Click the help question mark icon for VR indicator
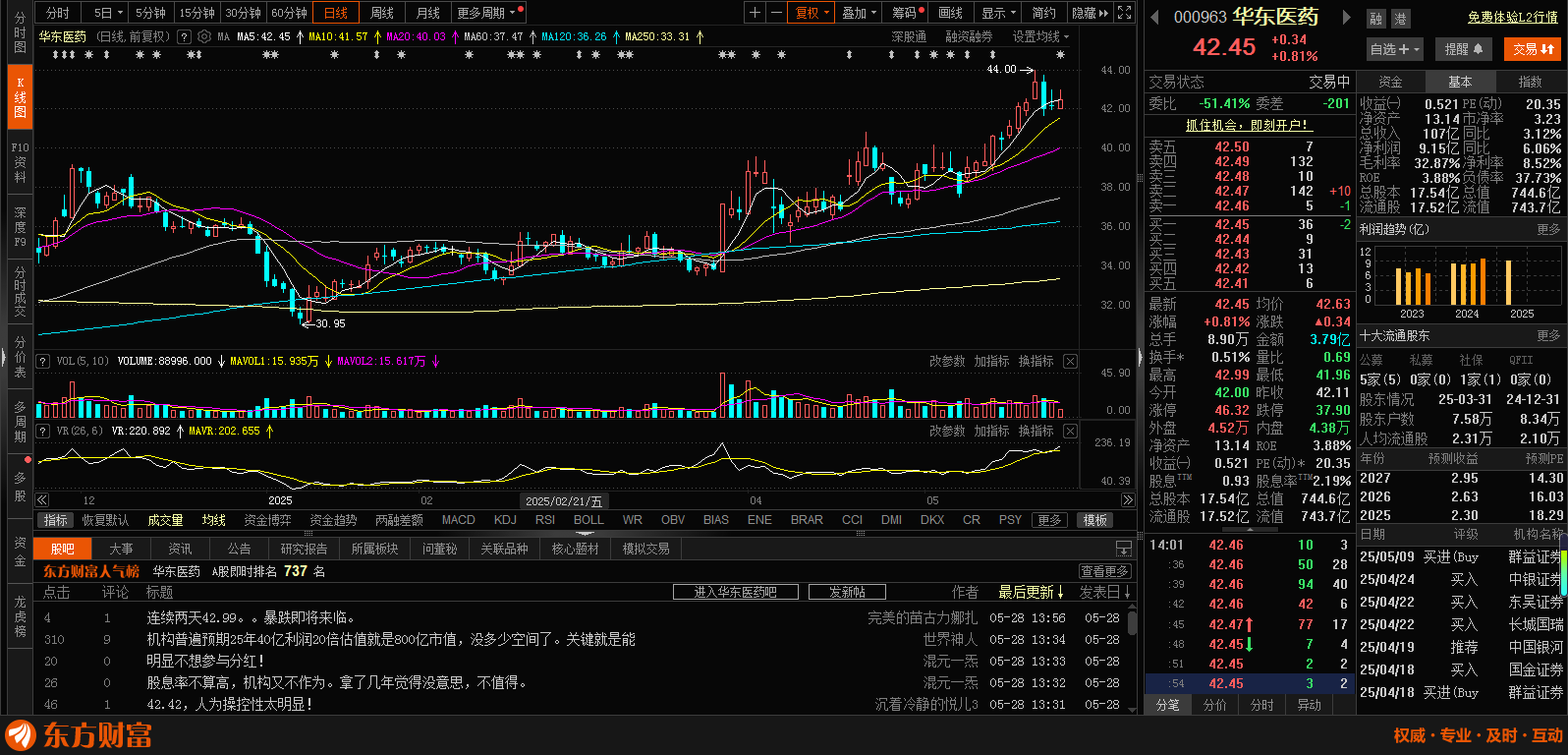The height and width of the screenshot is (755, 1568). (x=42, y=431)
